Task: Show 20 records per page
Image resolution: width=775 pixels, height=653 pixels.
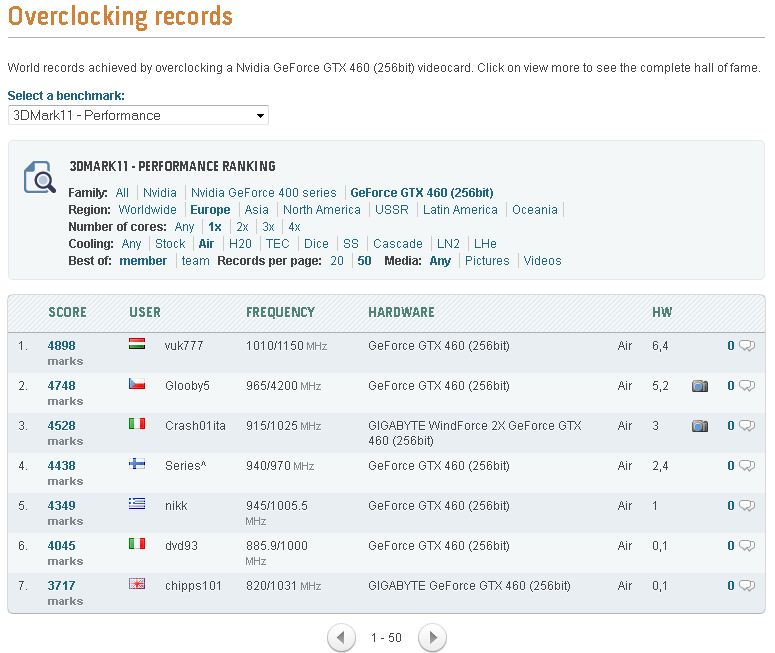Action: [337, 261]
